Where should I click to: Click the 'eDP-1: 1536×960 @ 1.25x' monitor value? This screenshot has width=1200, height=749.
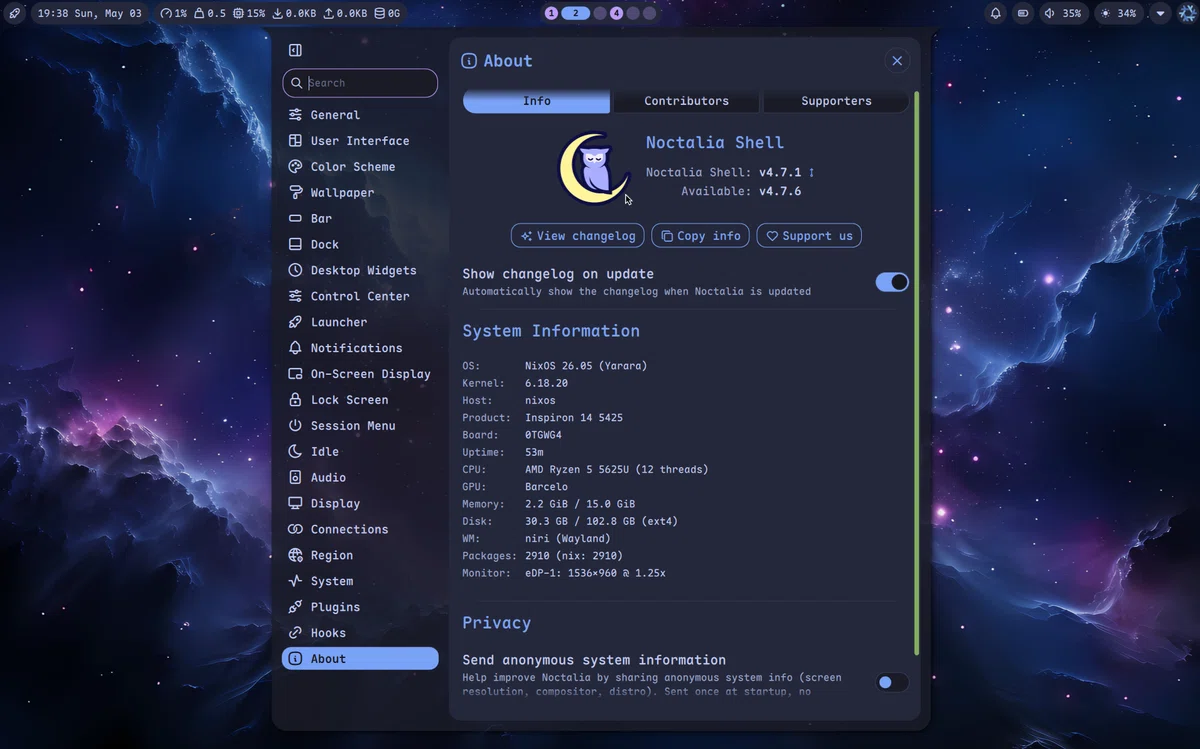tap(595, 573)
